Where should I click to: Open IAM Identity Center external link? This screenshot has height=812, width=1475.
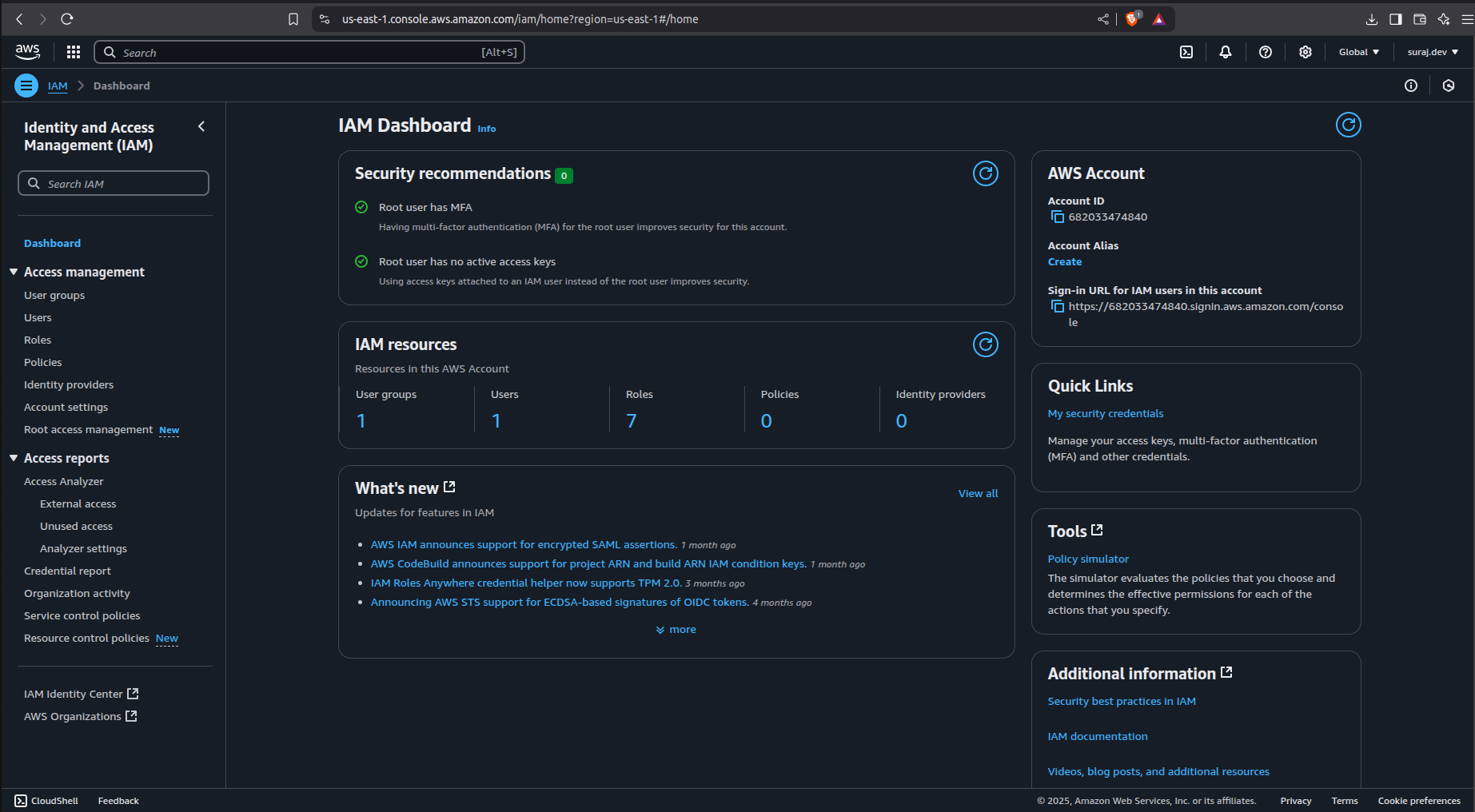(81, 694)
